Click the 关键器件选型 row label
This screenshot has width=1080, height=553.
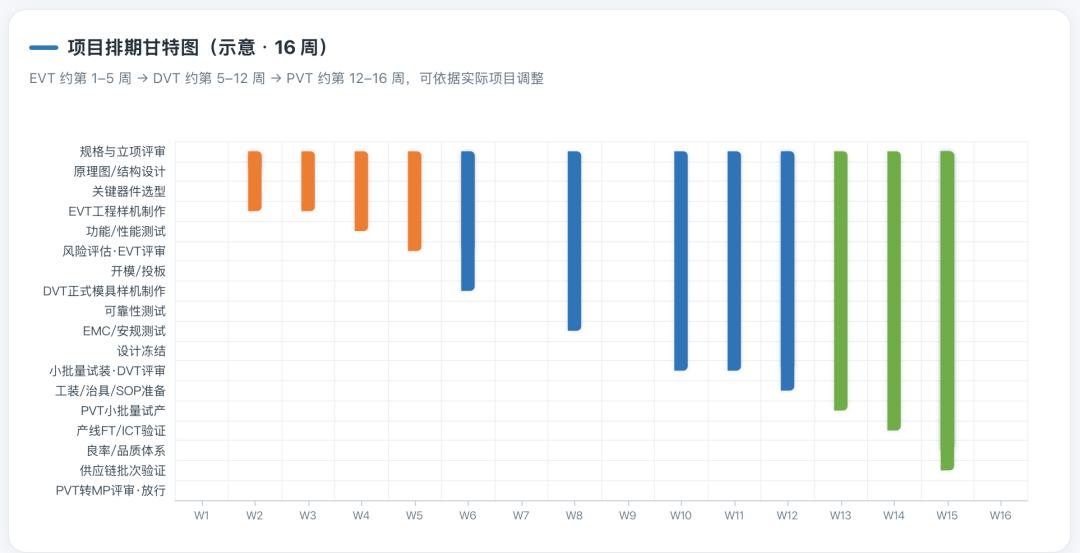(129, 191)
